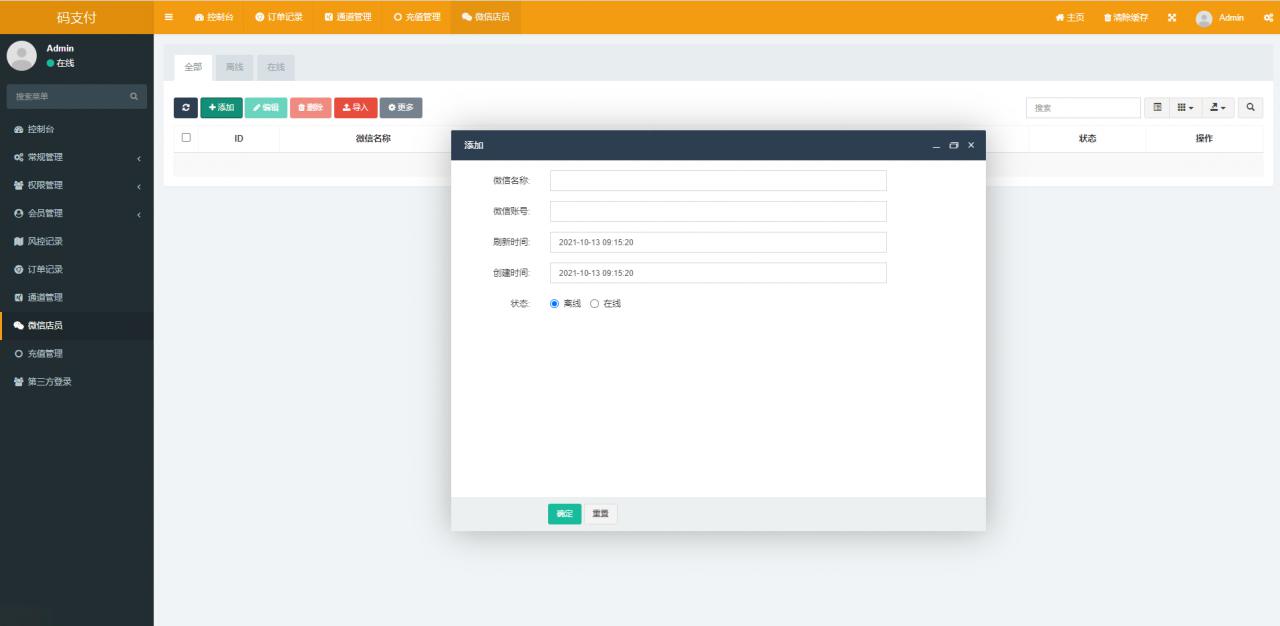Click the 确定 confirm button
The height and width of the screenshot is (626, 1280).
click(x=564, y=514)
